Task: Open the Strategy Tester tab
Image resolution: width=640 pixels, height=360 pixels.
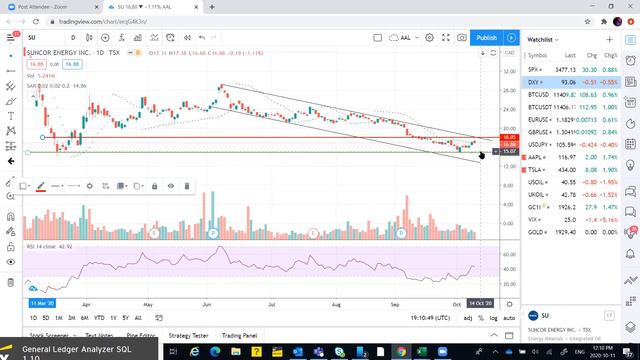Action: tap(188, 336)
